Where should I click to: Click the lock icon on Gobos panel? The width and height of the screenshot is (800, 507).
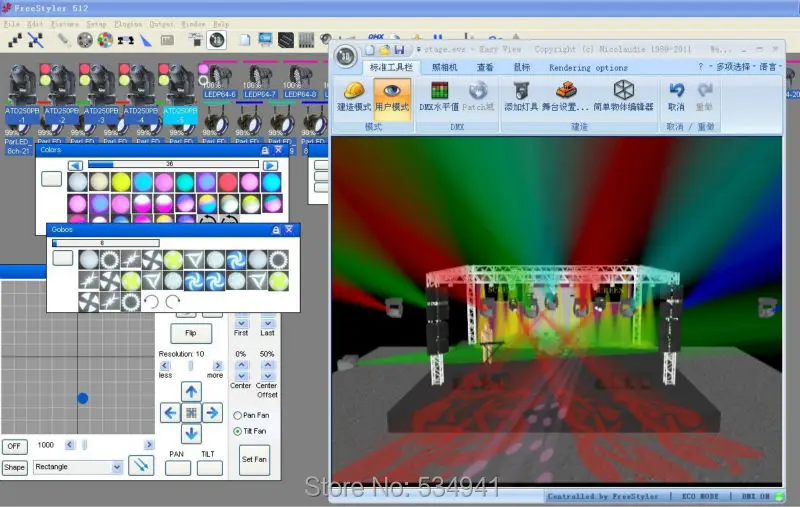276,230
